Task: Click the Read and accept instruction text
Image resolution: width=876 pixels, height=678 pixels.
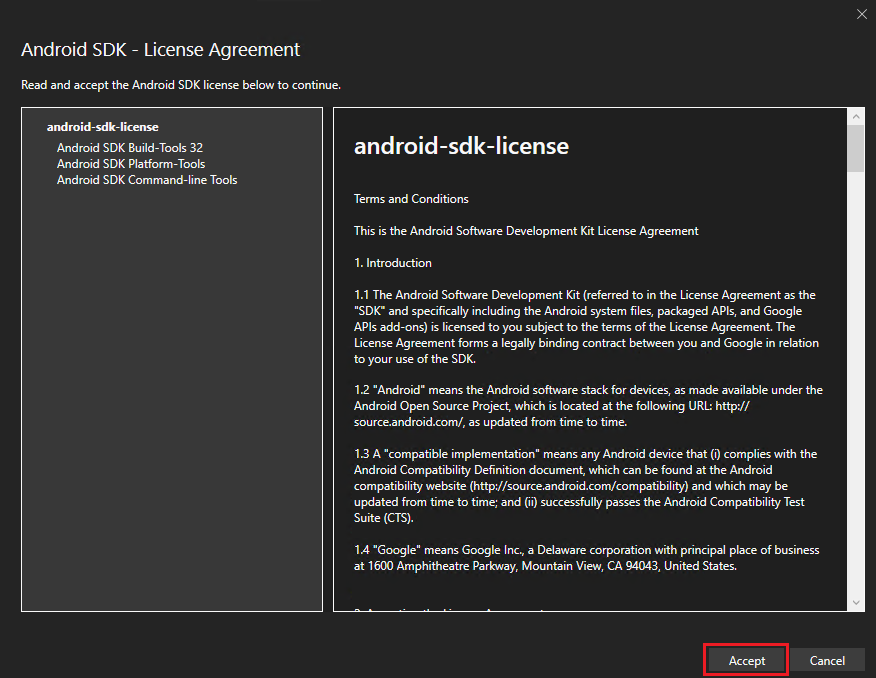Action: click(181, 85)
